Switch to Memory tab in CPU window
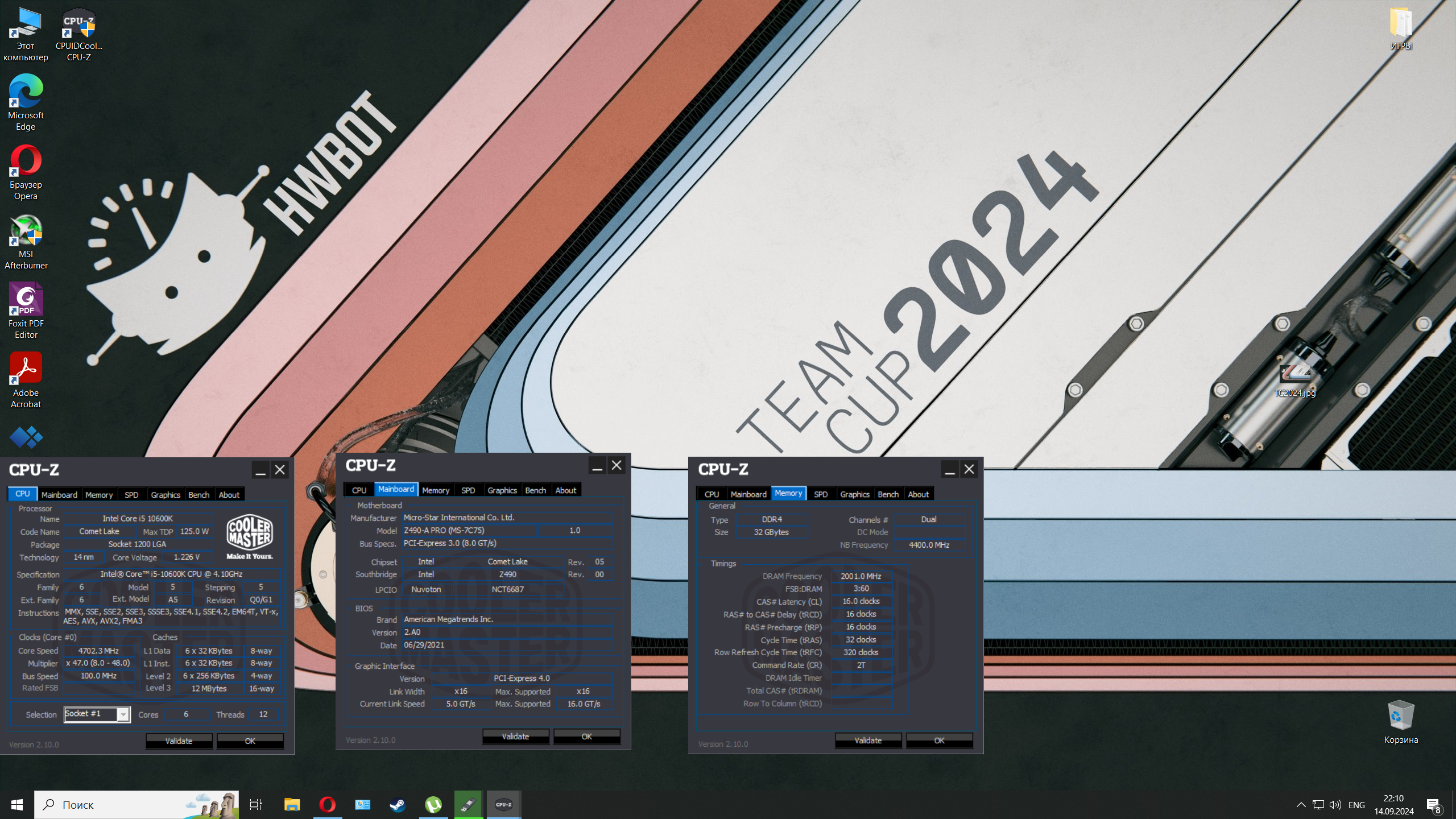 pos(99,494)
